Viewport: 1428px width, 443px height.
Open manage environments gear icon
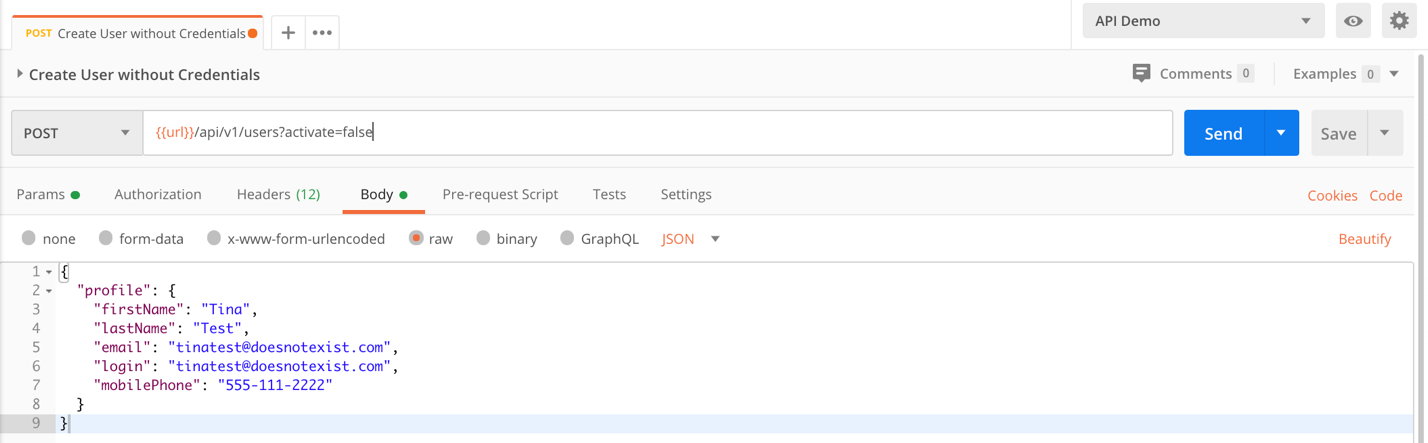(1399, 21)
